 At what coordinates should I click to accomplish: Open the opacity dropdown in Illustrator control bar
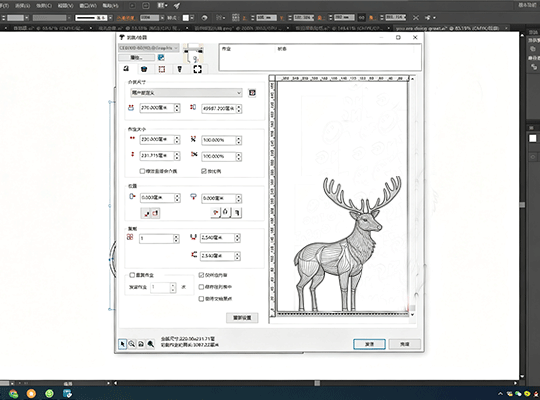162,18
